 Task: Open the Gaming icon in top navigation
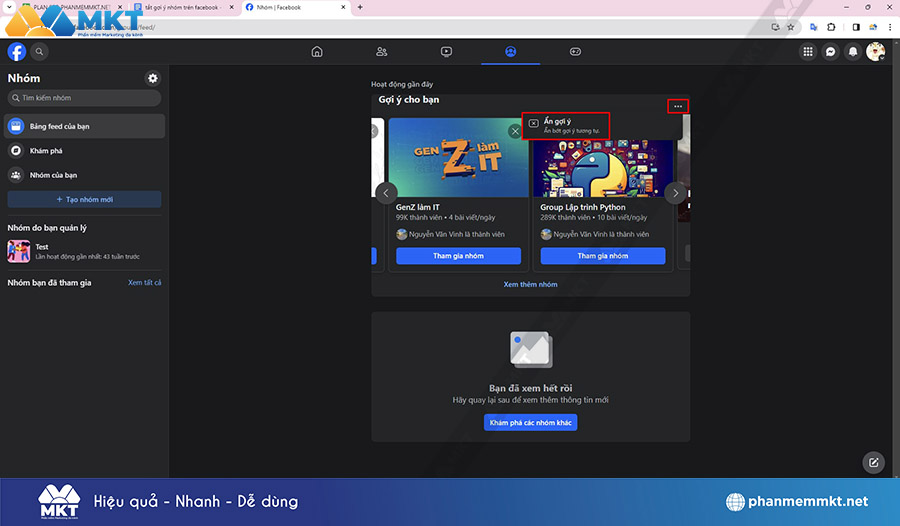[x=575, y=51]
